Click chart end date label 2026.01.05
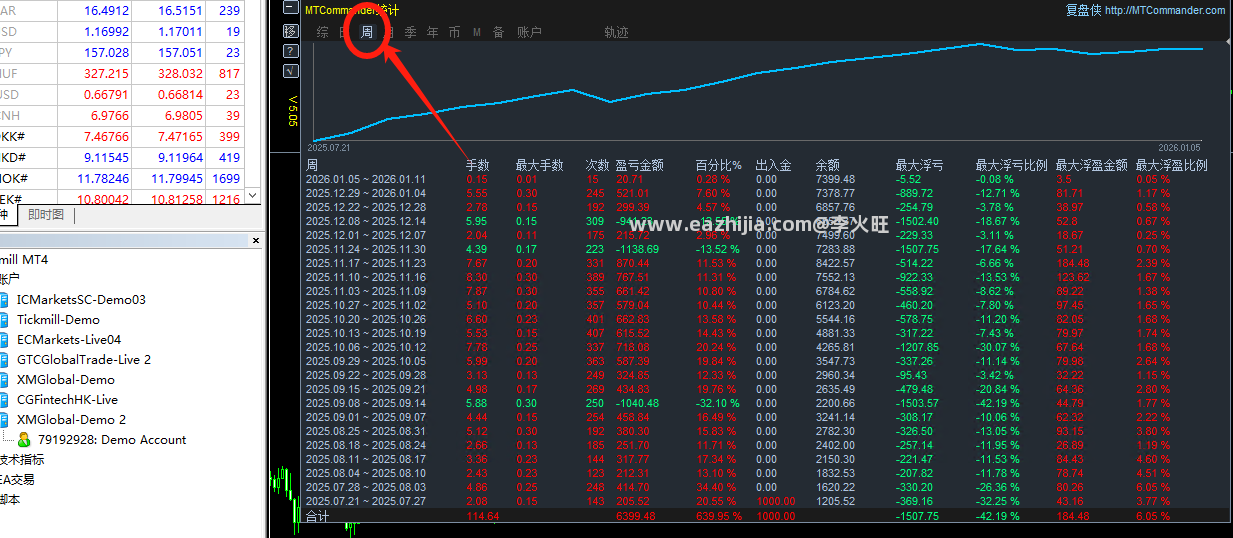The height and width of the screenshot is (538, 1233). [1180, 147]
